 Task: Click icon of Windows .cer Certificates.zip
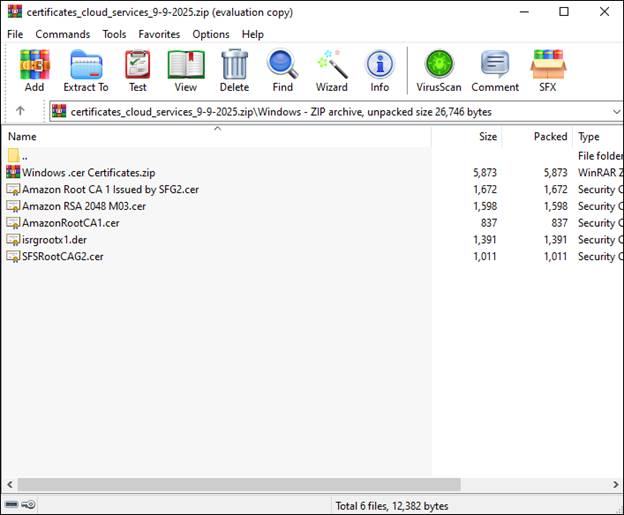[13, 172]
